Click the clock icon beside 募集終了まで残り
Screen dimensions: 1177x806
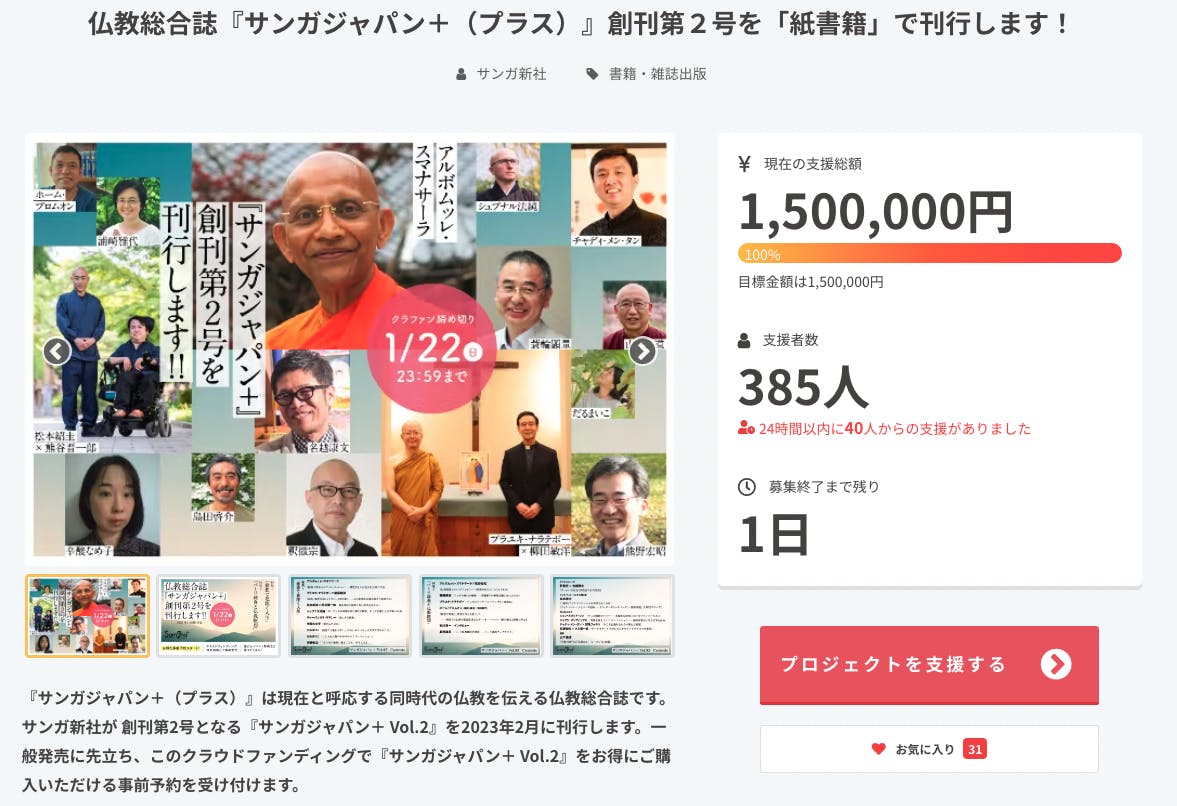(746, 486)
